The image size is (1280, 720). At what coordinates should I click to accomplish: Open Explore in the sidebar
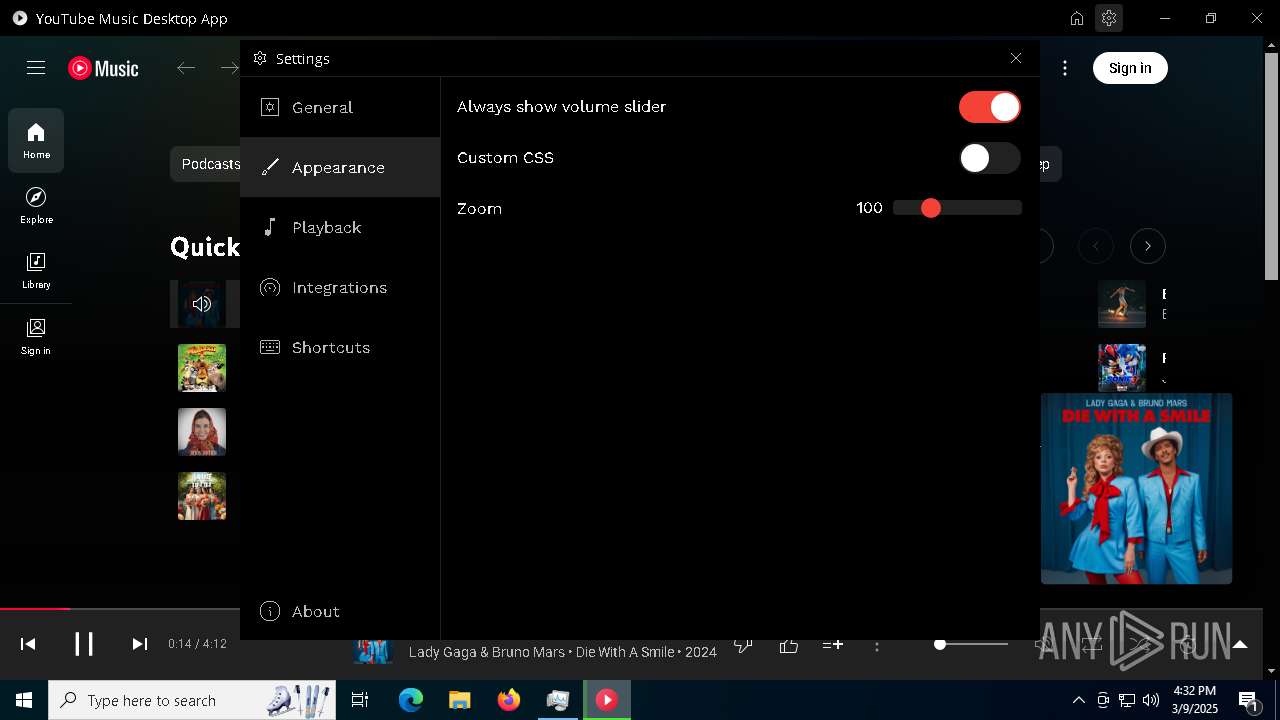(x=36, y=206)
